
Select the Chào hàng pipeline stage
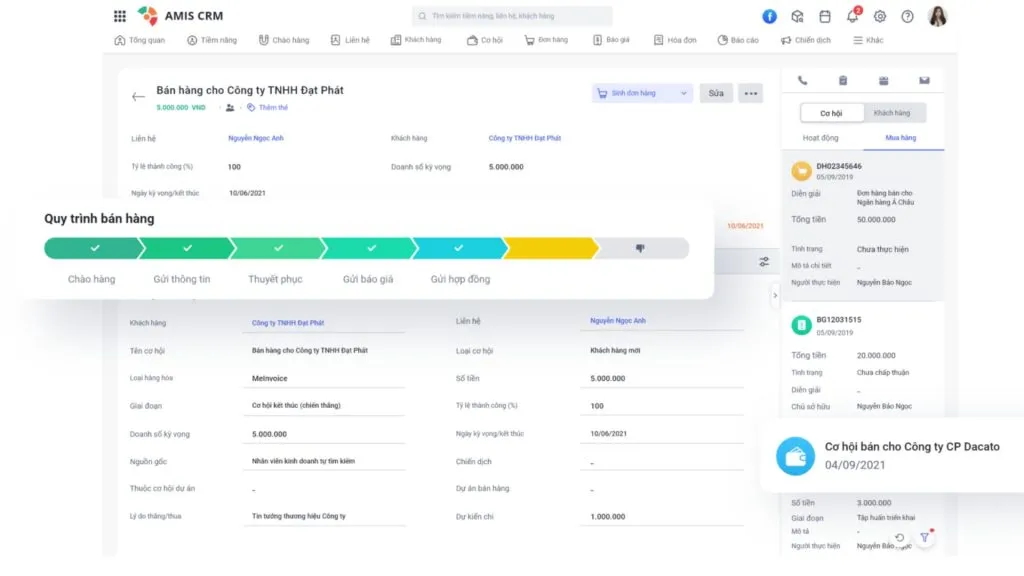(93, 248)
